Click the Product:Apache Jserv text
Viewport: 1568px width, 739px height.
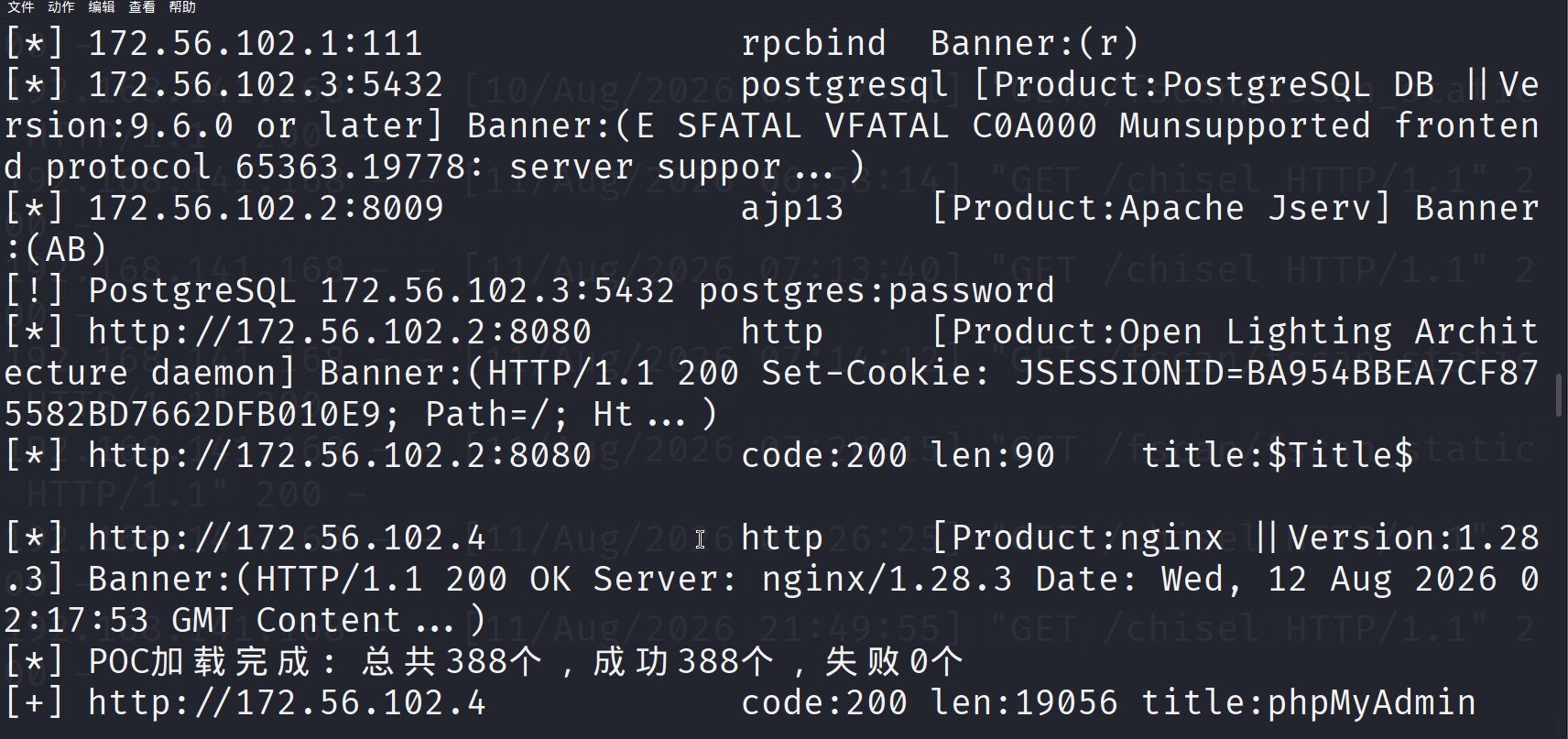pos(1171,208)
